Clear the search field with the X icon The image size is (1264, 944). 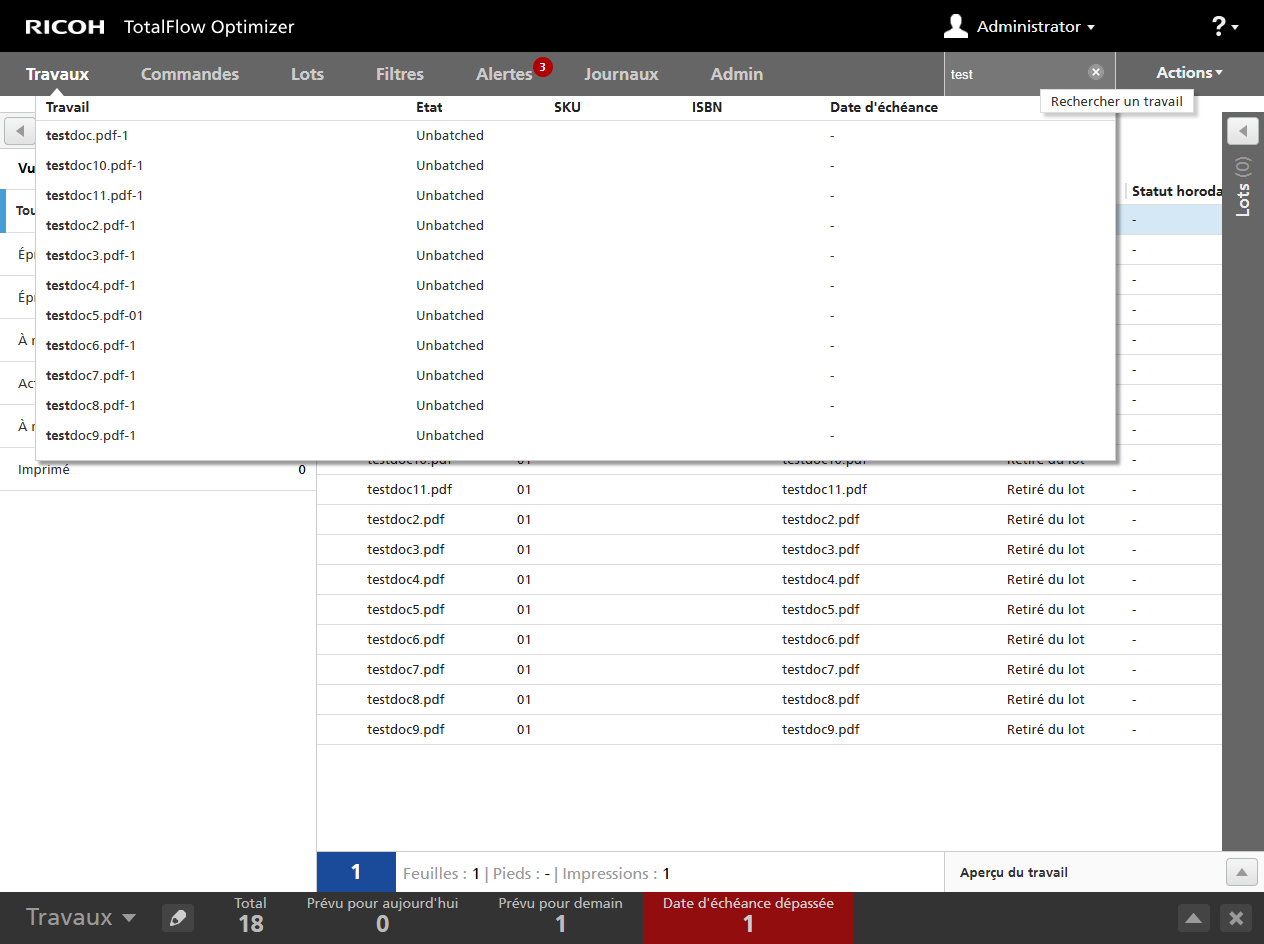coord(1095,73)
